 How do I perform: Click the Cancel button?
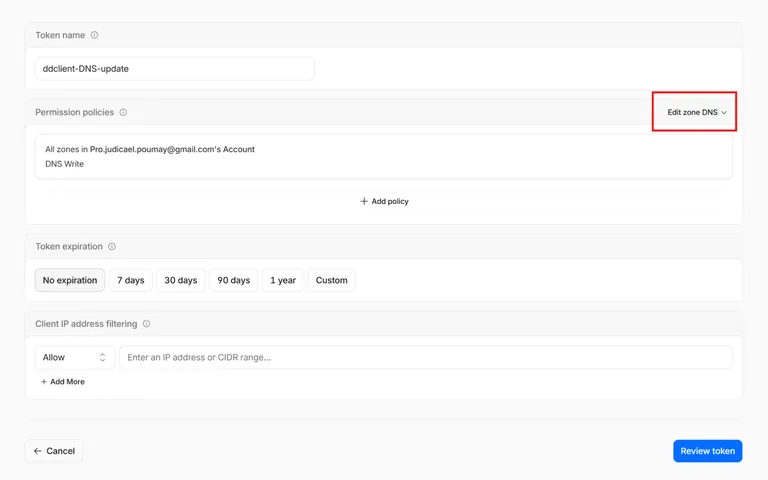coord(54,451)
